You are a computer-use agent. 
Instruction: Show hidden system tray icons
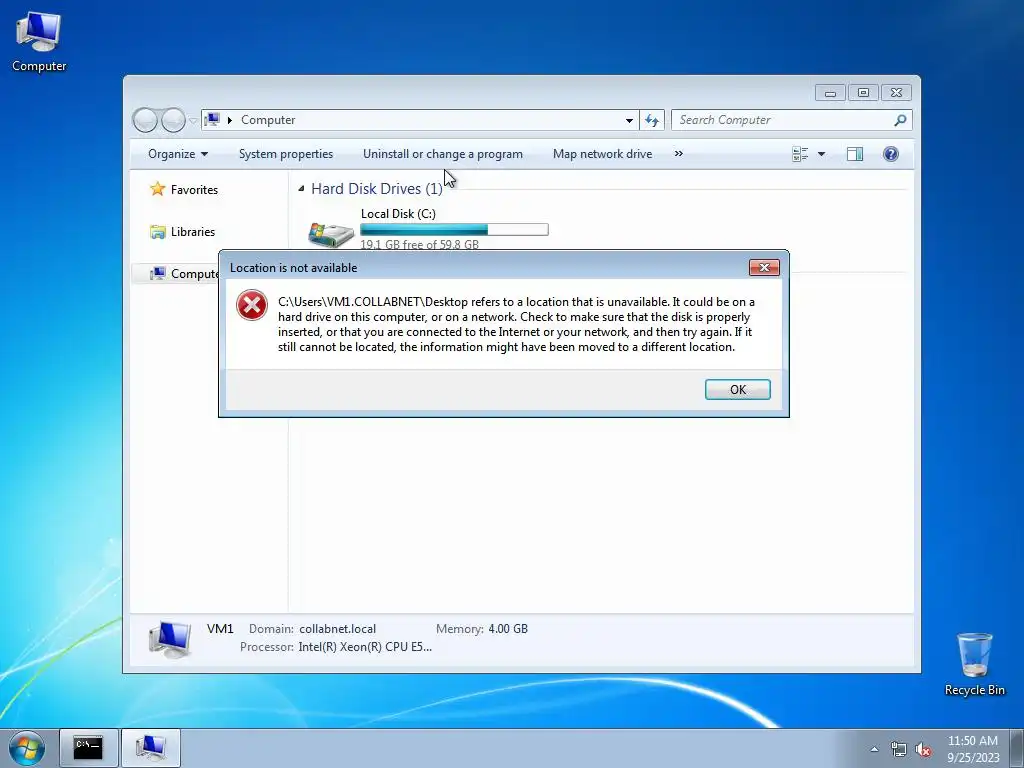tap(874, 749)
